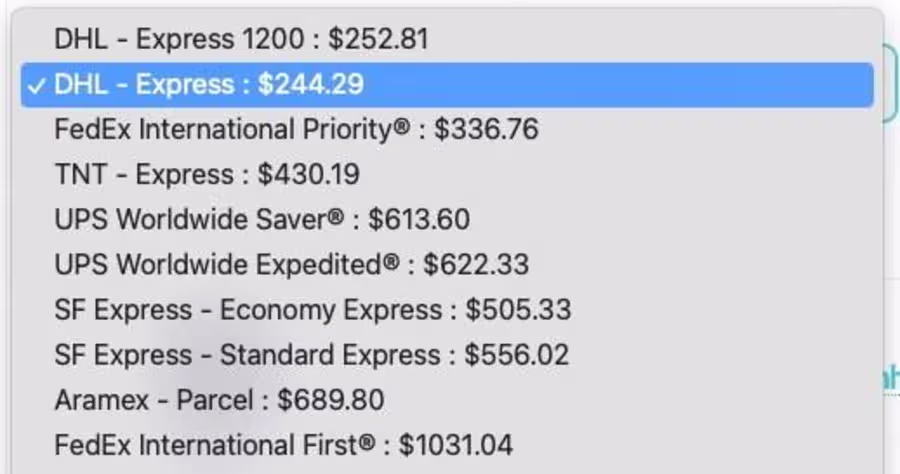900x474 pixels.
Task: Click the $613.60 UPS Saver price
Action: tap(419, 219)
